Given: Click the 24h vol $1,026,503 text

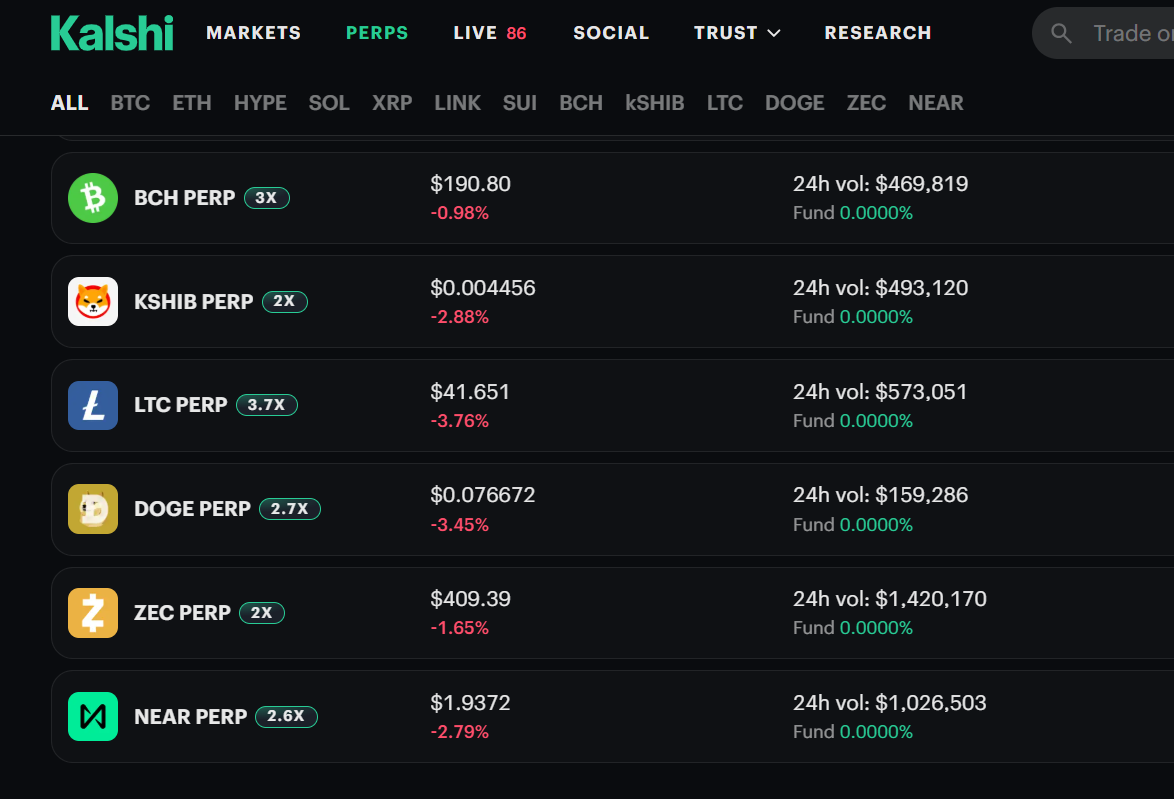Looking at the screenshot, I should click(x=889, y=703).
